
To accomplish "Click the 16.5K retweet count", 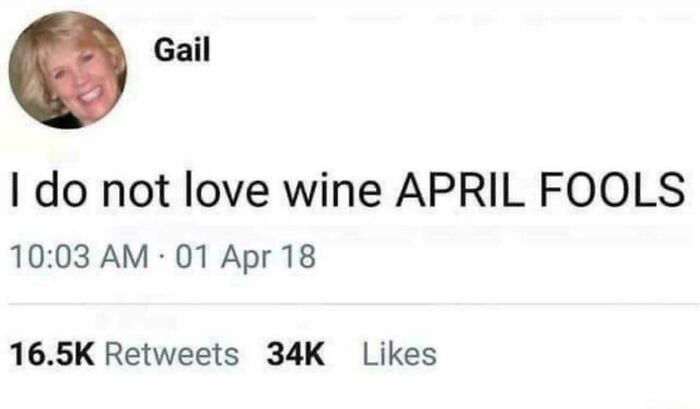I will (52, 354).
